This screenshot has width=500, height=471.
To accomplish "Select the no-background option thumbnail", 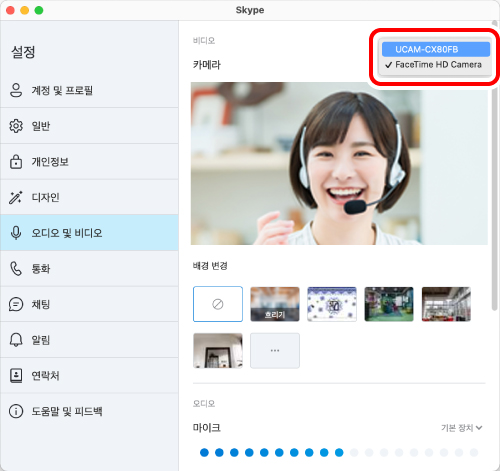I will pyautogui.click(x=218, y=304).
